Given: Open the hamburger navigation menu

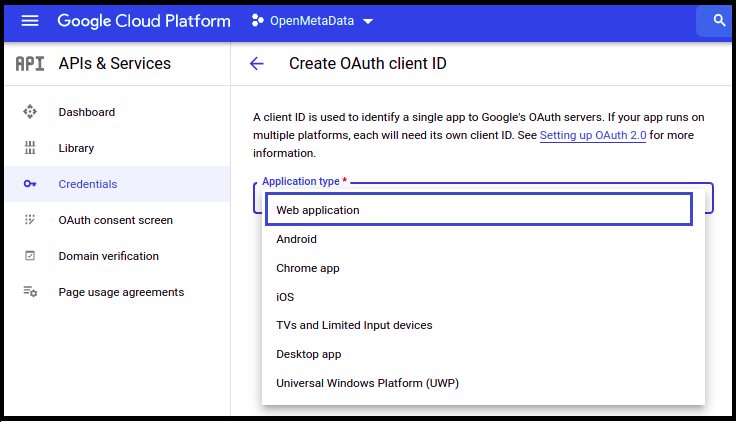Looking at the screenshot, I should point(30,21).
